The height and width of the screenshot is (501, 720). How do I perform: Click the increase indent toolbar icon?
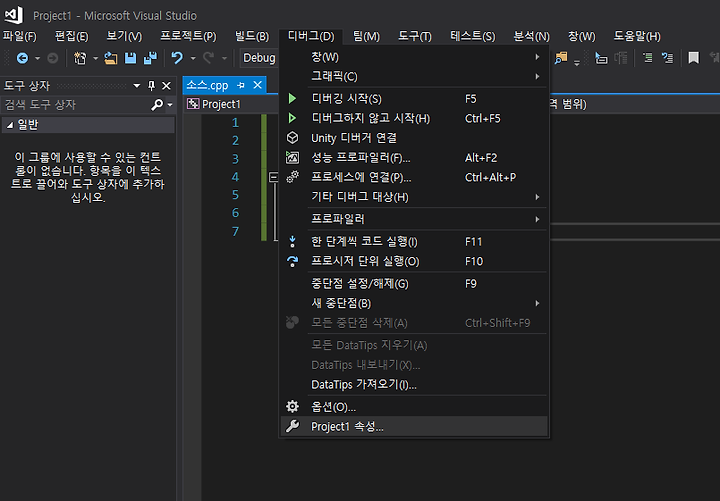[x=667, y=58]
